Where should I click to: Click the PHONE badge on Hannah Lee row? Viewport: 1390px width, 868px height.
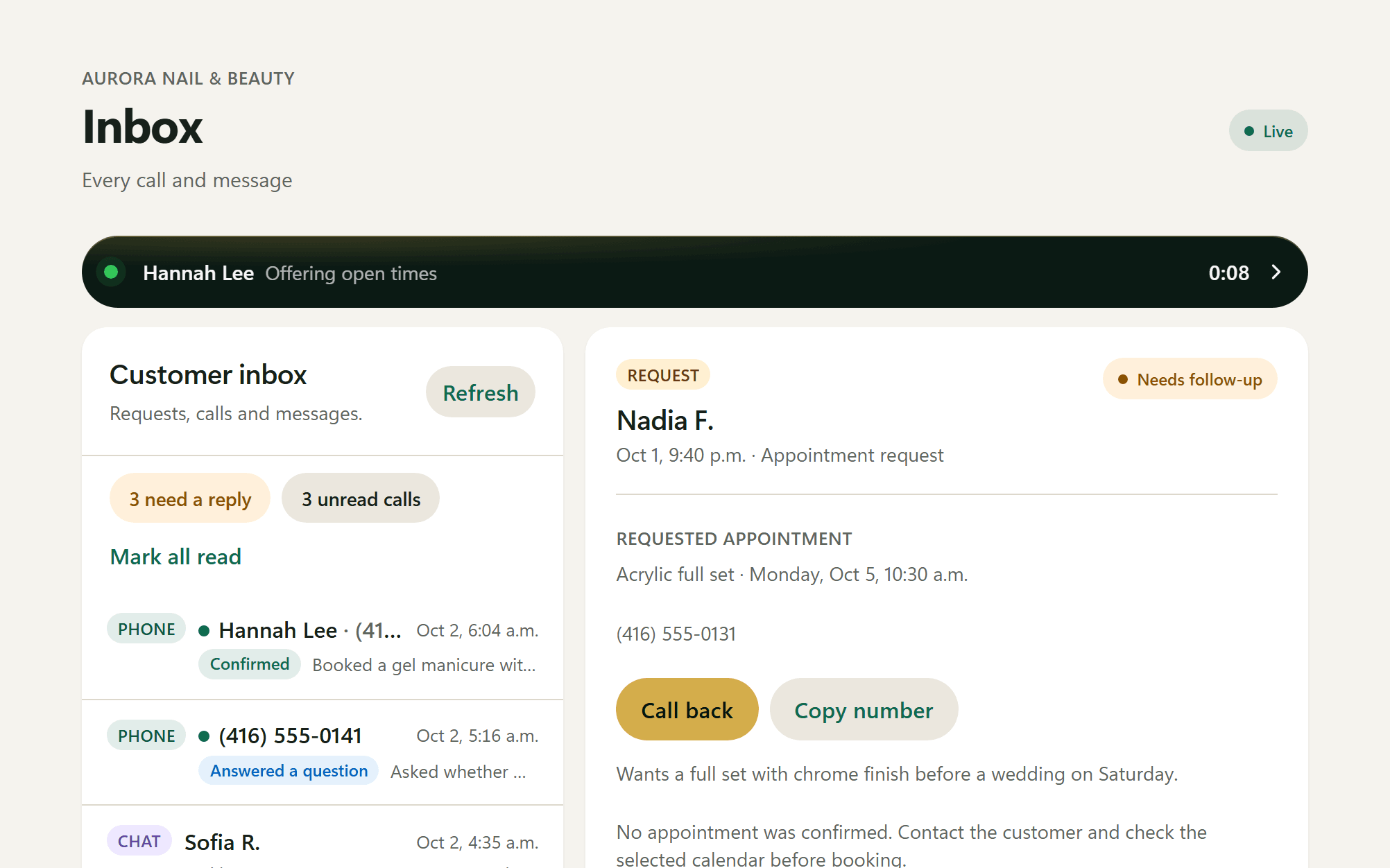(146, 629)
